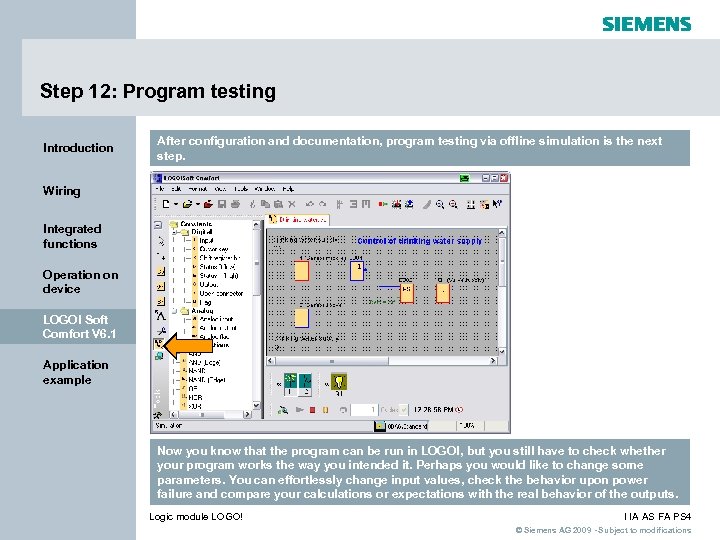Click the Close file red folder icon
The width and height of the screenshot is (720, 540).
tap(208, 204)
